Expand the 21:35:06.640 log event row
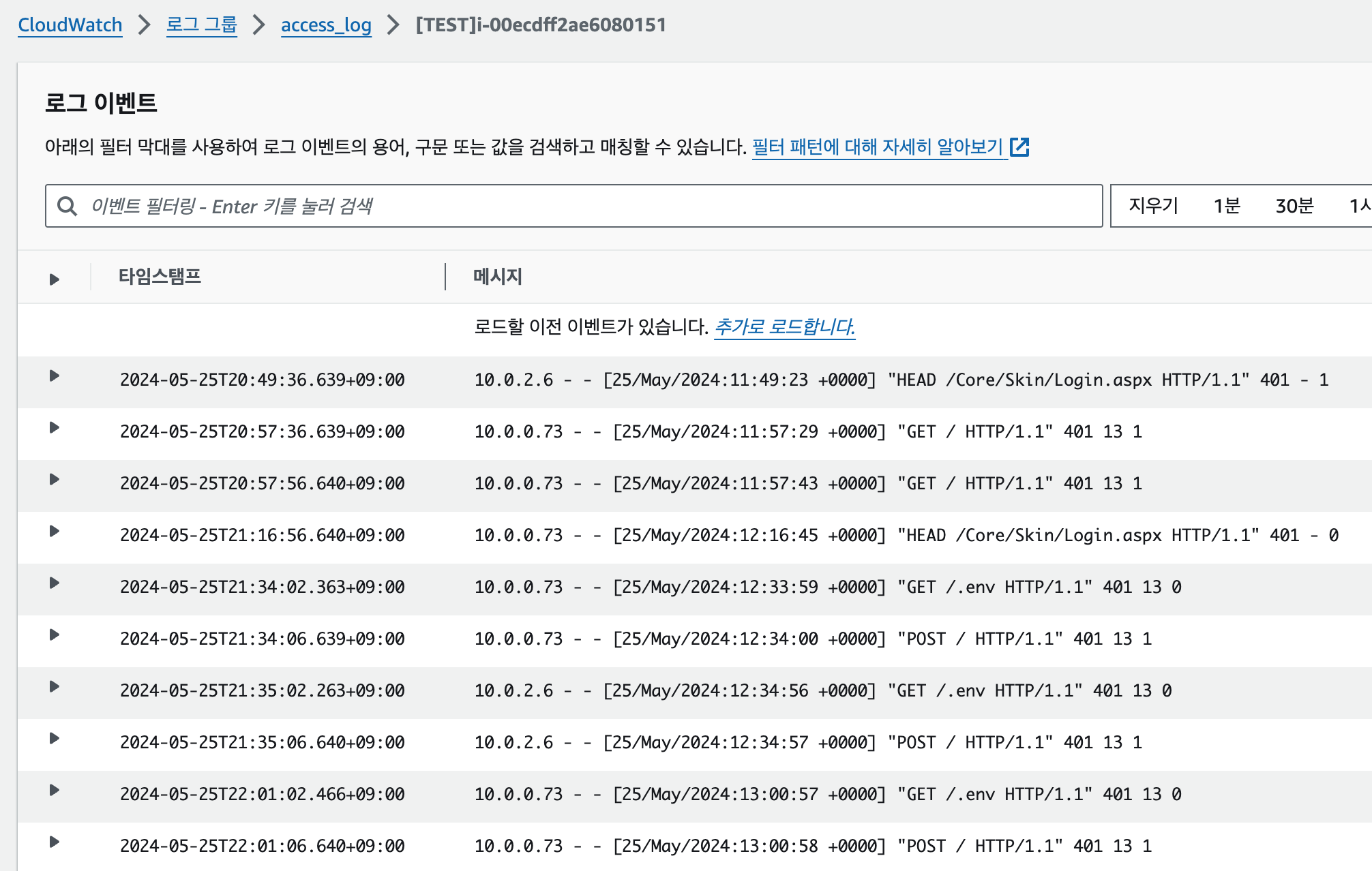 coord(55,739)
